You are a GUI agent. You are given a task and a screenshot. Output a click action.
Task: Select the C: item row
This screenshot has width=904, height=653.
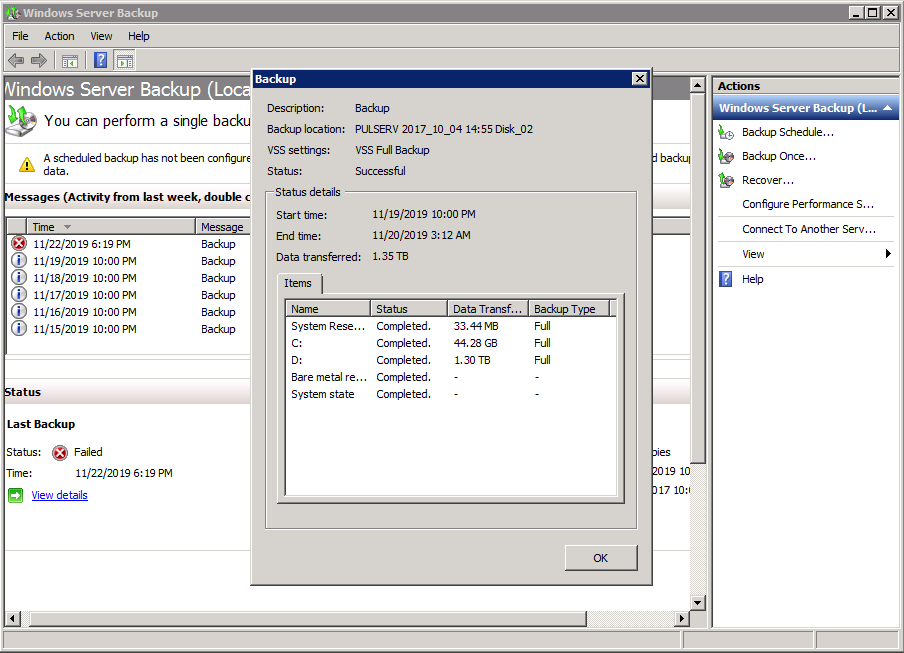tap(451, 343)
